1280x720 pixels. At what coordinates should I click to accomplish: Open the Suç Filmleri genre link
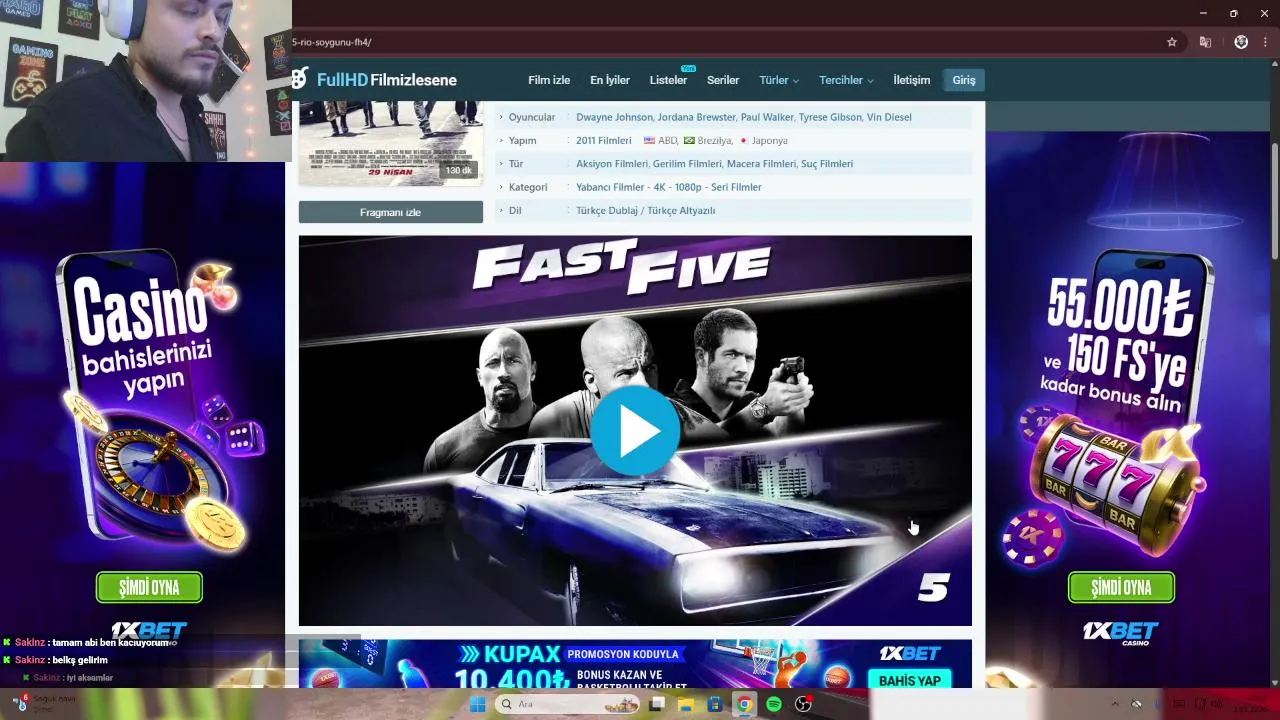click(x=827, y=164)
